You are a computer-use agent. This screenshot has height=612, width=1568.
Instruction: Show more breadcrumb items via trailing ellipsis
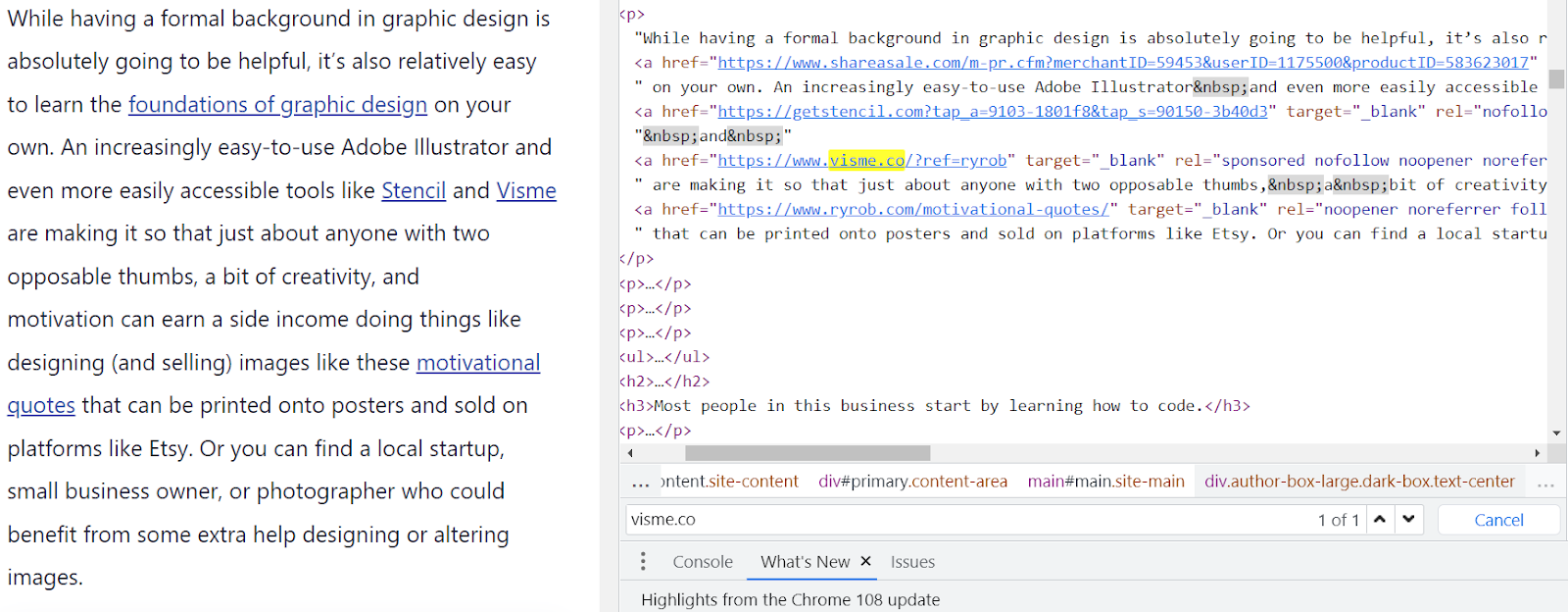[1545, 482]
